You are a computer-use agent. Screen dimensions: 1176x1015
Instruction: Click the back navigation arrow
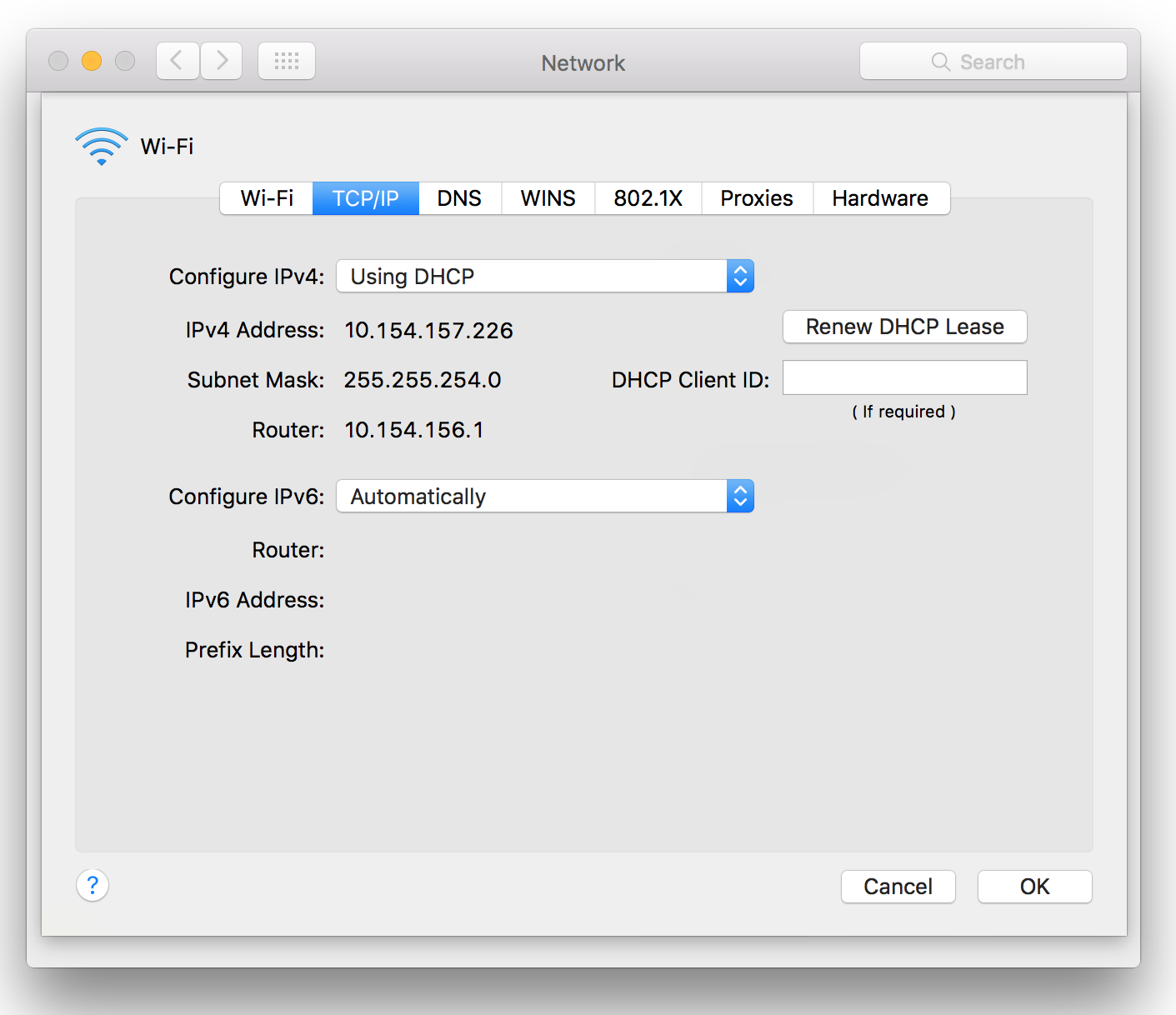(177, 60)
